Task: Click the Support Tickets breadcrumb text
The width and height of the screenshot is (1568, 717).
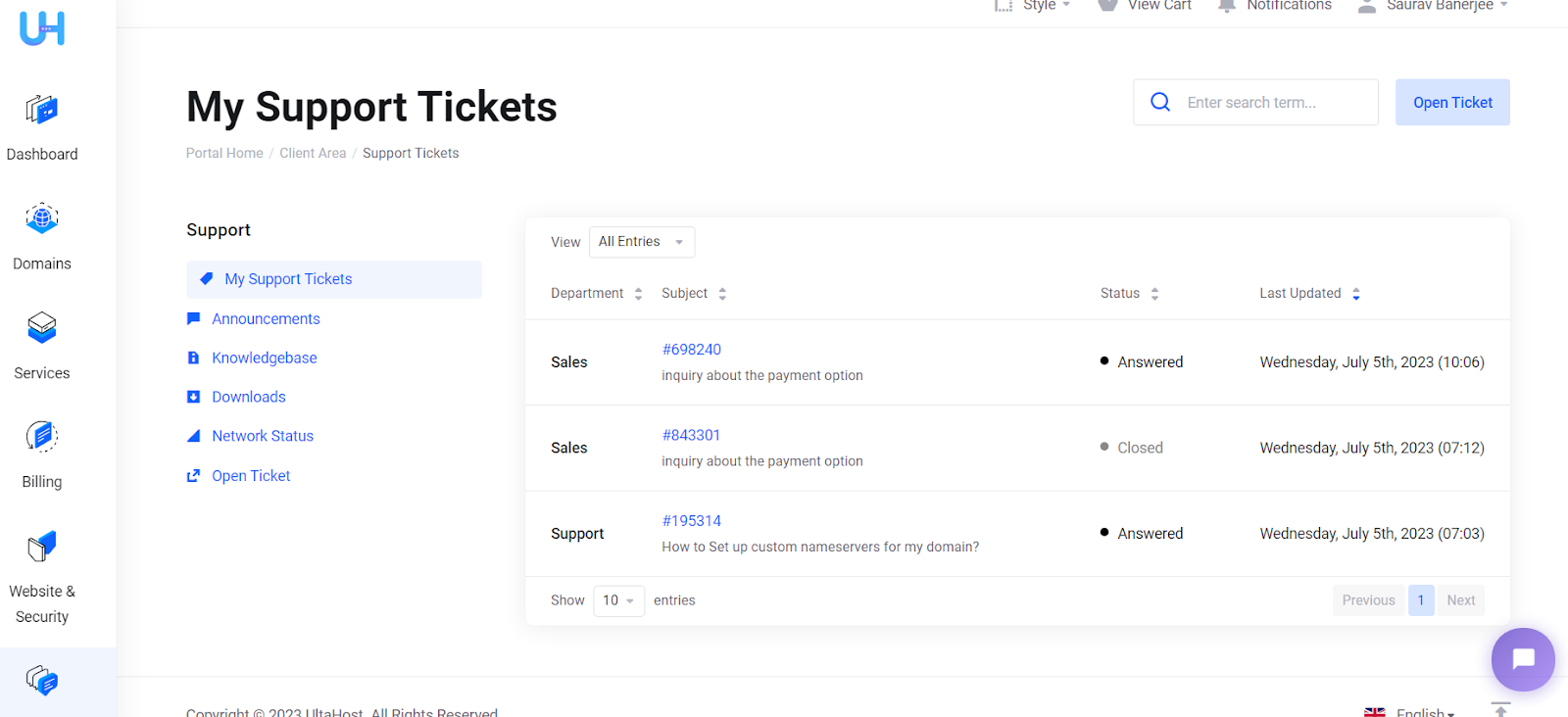Action: click(411, 153)
